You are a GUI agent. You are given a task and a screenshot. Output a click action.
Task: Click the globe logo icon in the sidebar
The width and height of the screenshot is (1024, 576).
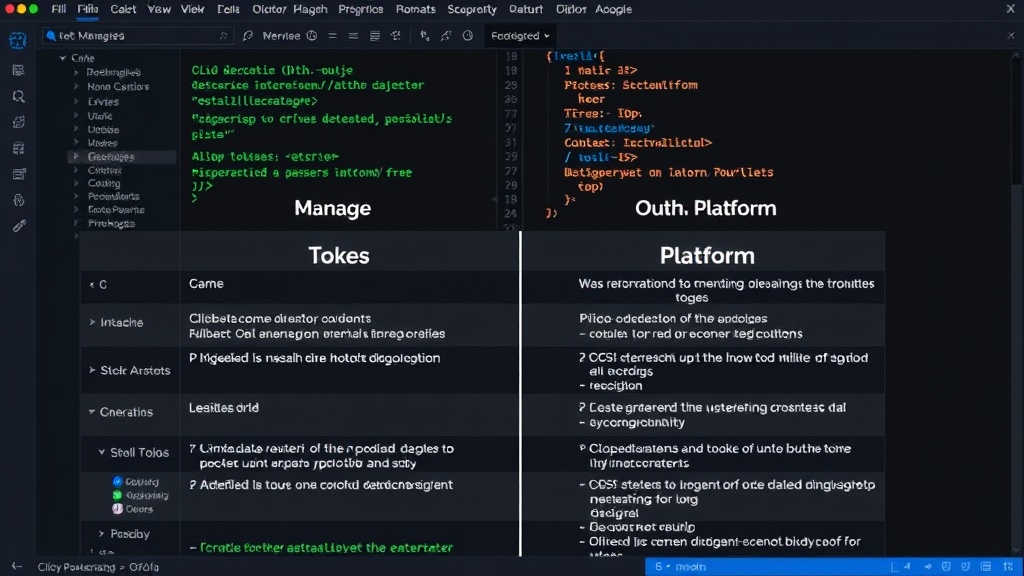point(18,40)
